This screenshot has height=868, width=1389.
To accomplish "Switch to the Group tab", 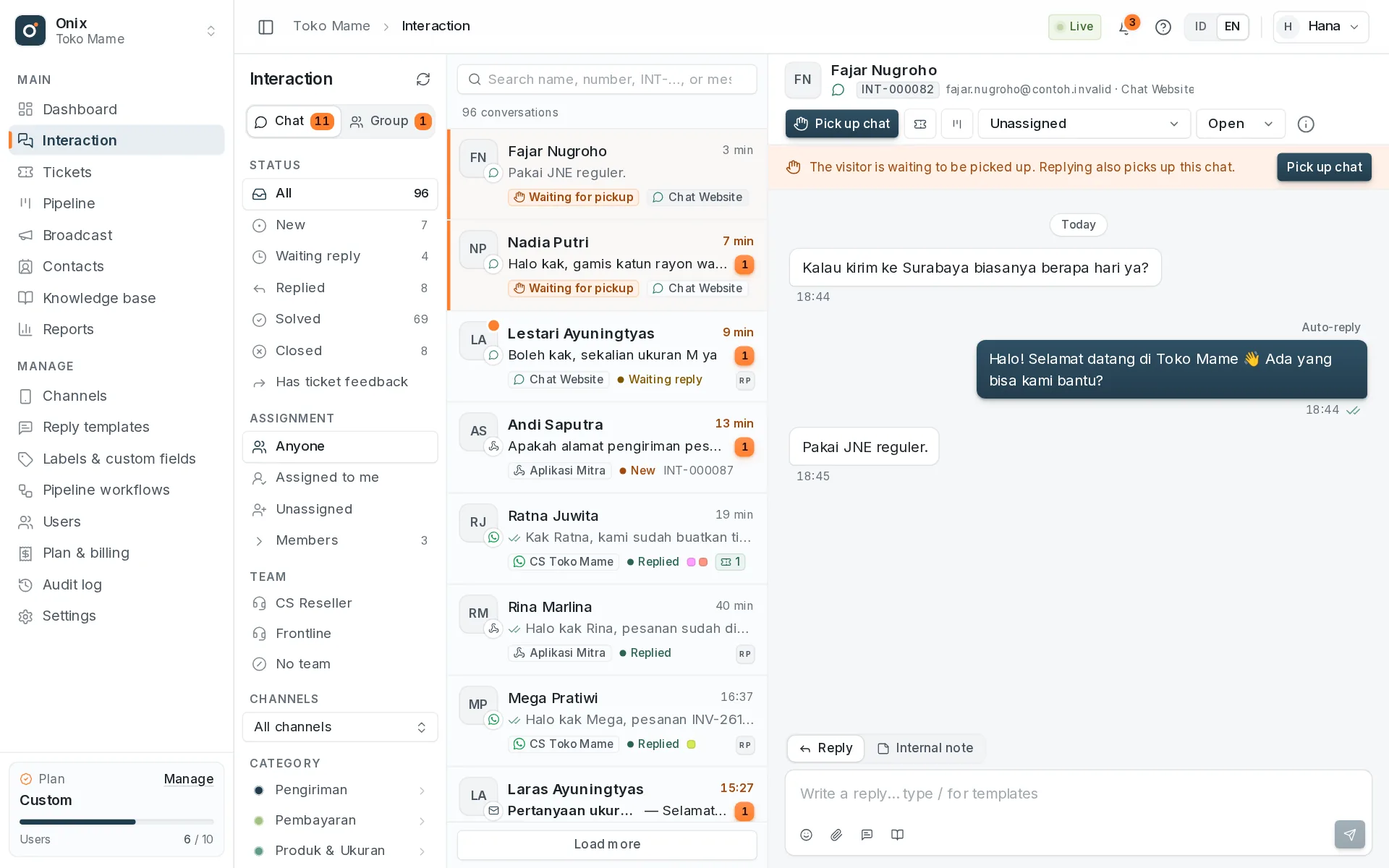I will [390, 121].
